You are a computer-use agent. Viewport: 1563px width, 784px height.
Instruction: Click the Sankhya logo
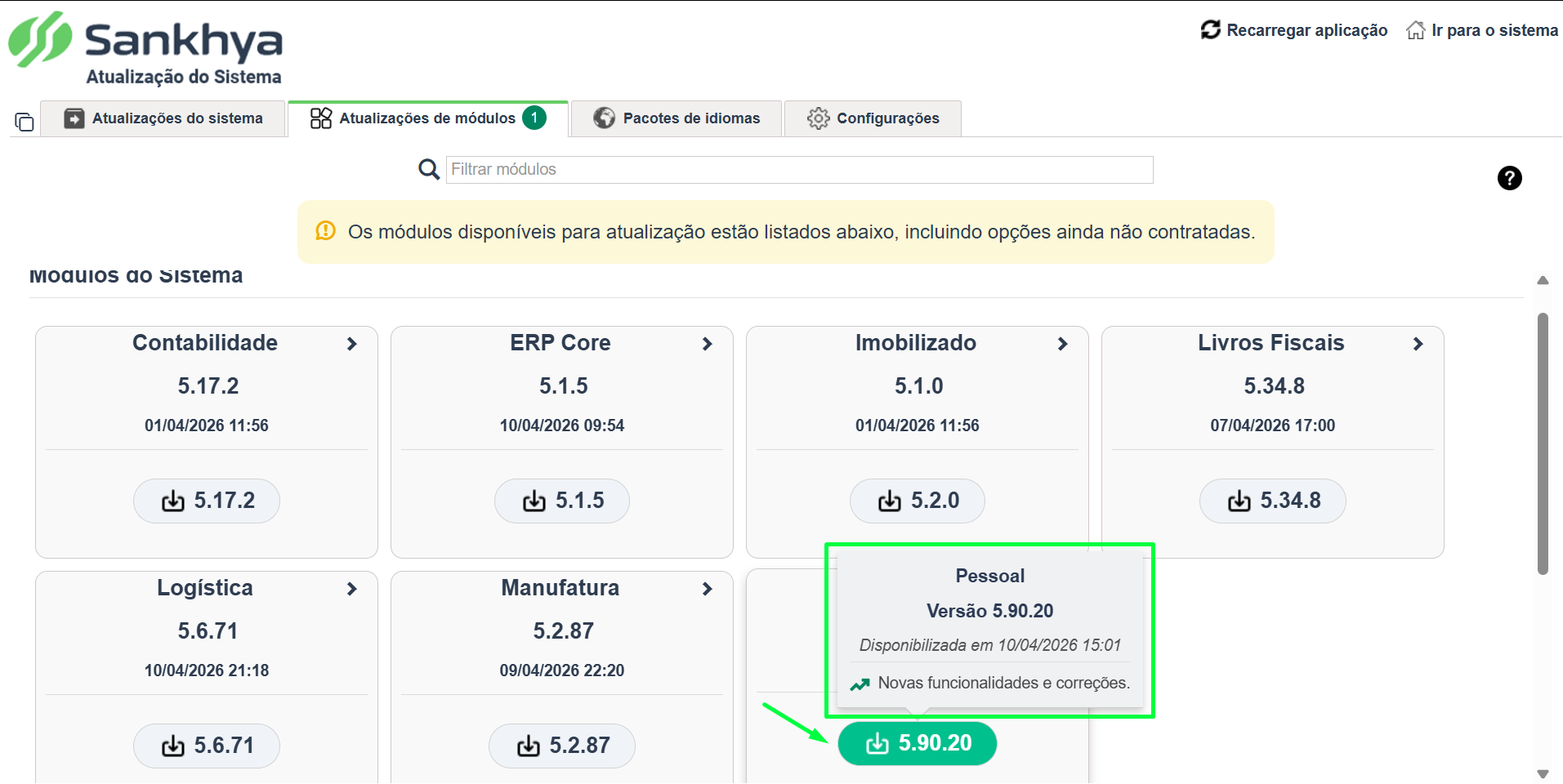click(x=145, y=39)
